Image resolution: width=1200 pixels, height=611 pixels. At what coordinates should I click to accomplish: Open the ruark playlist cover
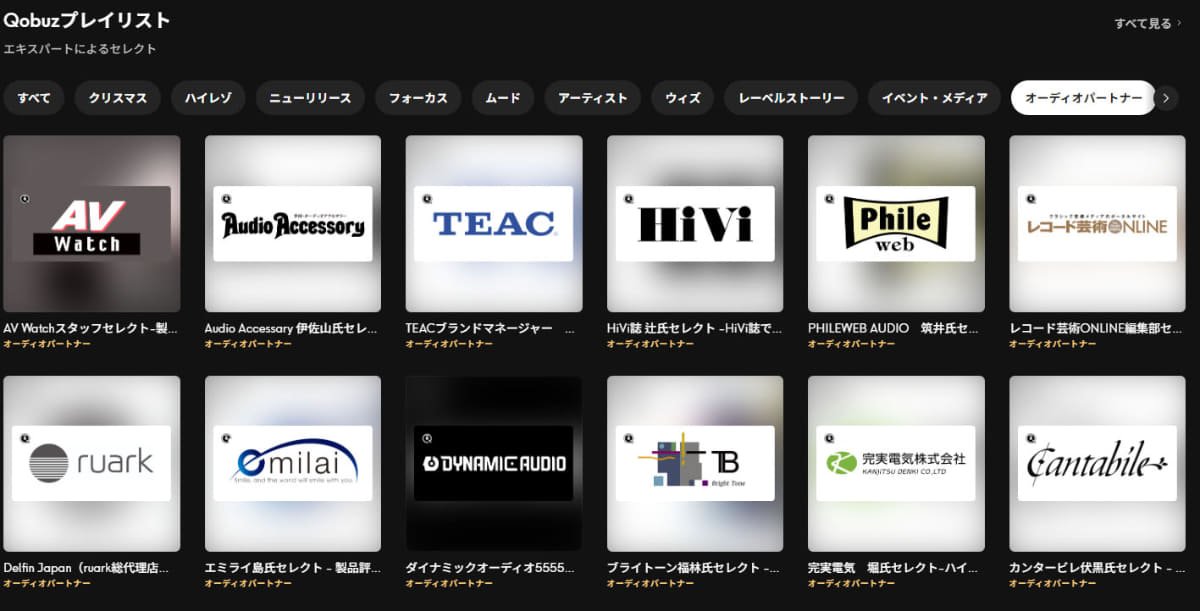click(92, 464)
